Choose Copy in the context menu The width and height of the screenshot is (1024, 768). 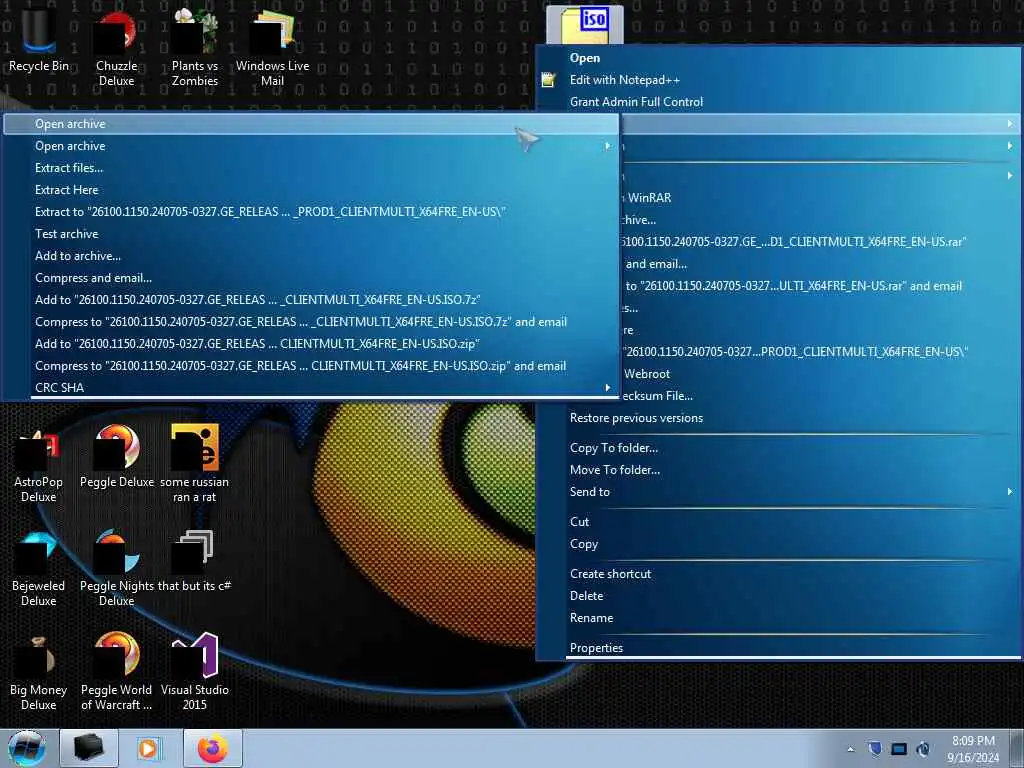pyautogui.click(x=778, y=543)
